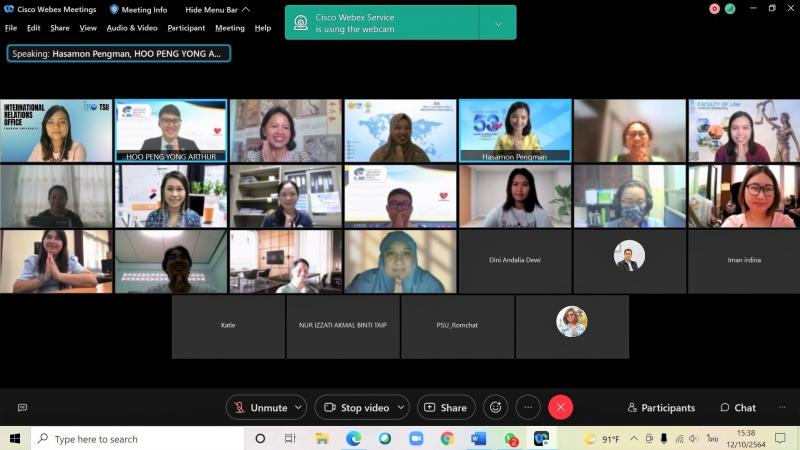The height and width of the screenshot is (450, 800).
Task: Click the green circular app icon in taskbar
Action: (x=385, y=438)
